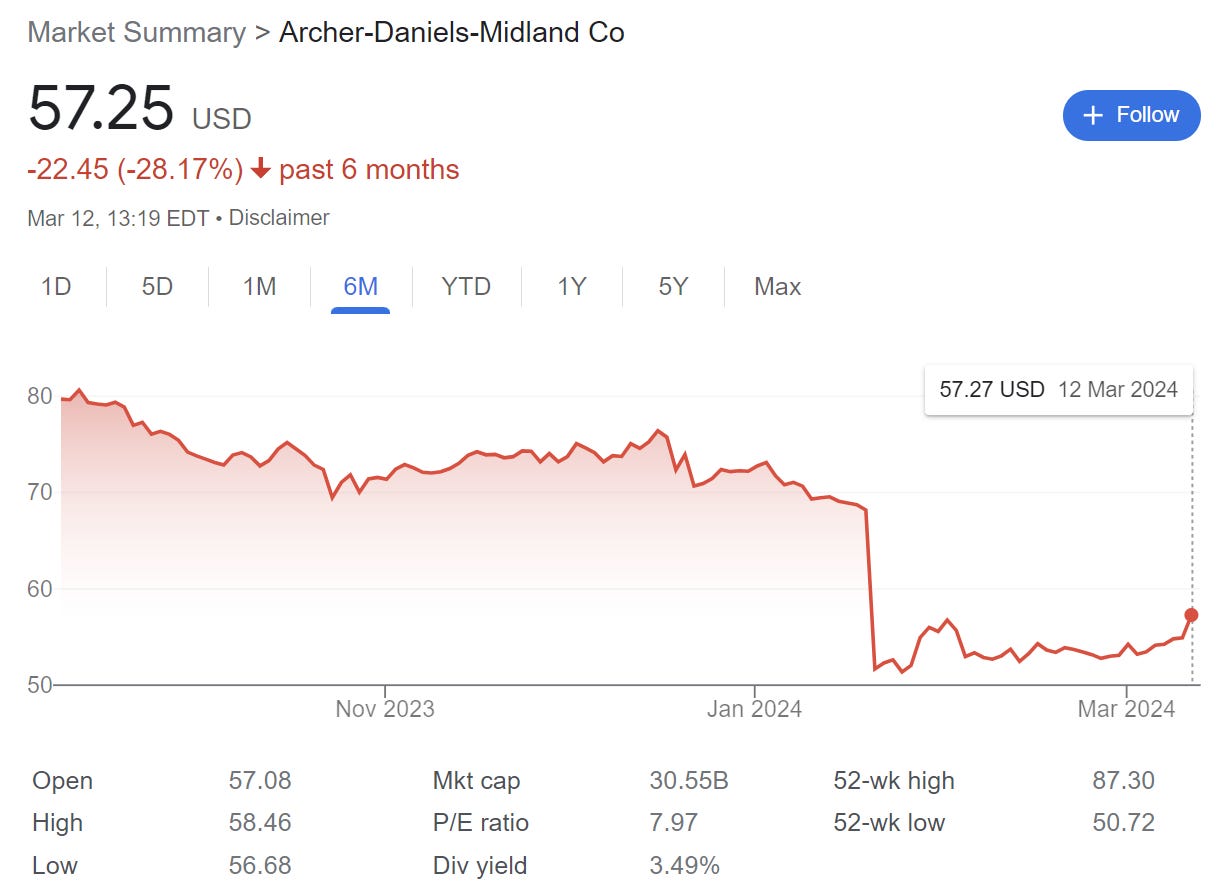The width and height of the screenshot is (1223, 894).
Task: Click the 57.27 USD chart tooltip
Action: pos(1058,390)
